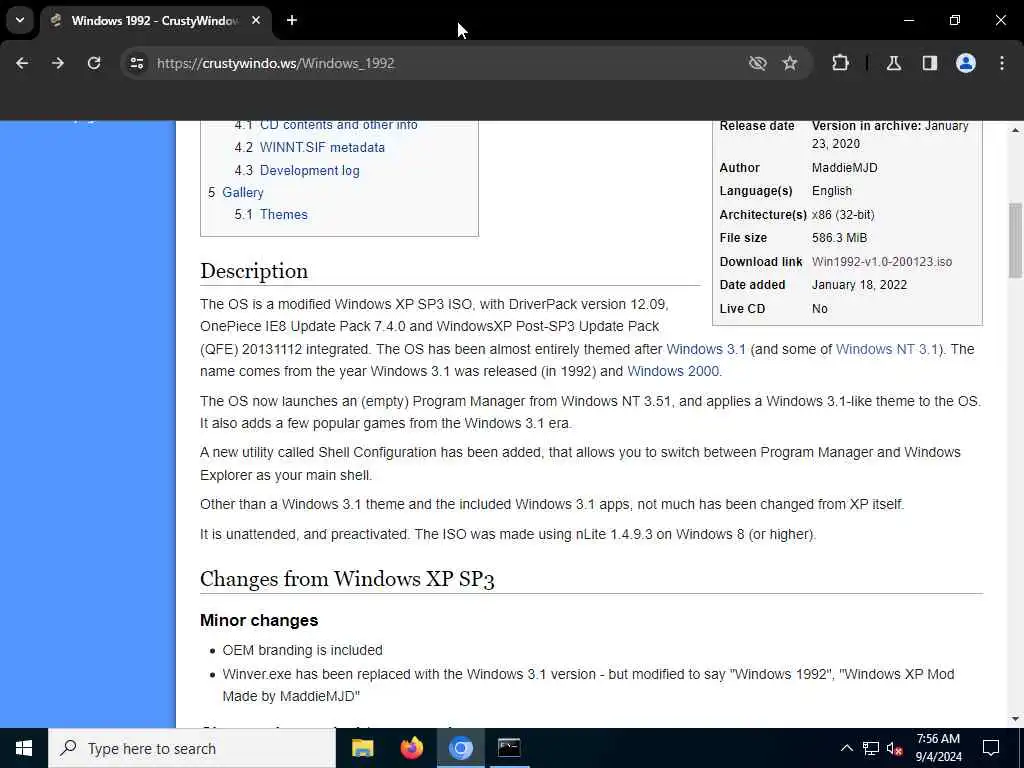The height and width of the screenshot is (768, 1024).
Task: Click the tracking protection eye icon
Action: (x=758, y=63)
